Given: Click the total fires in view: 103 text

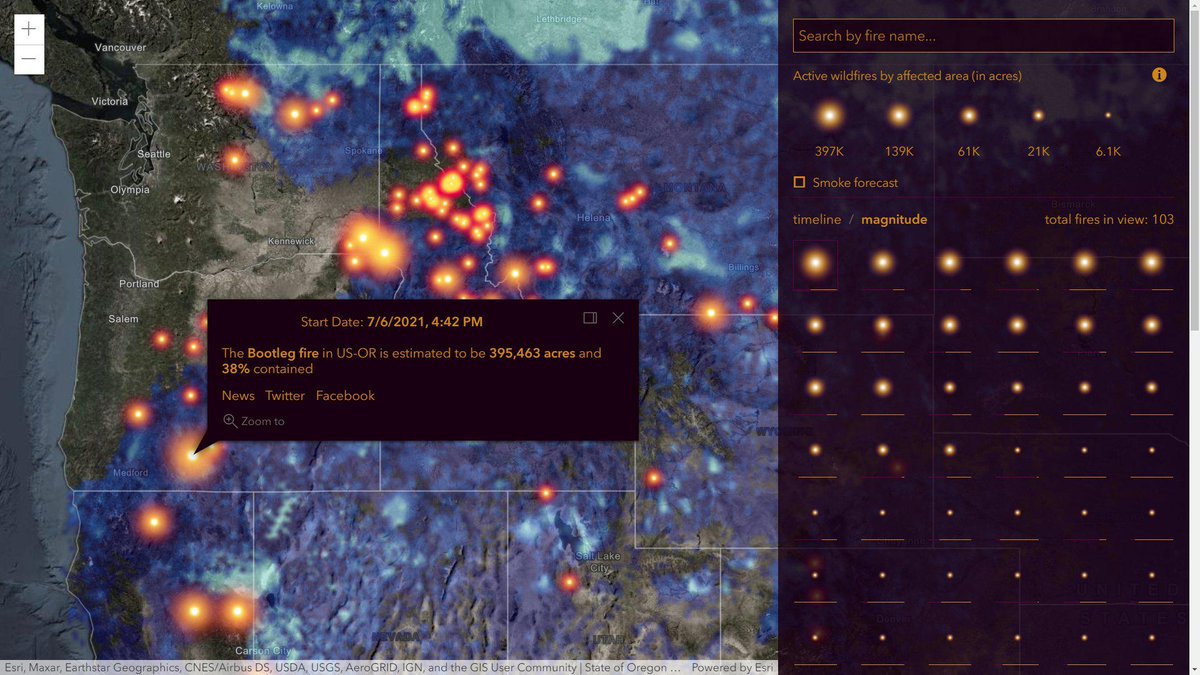Looking at the screenshot, I should coord(1109,219).
